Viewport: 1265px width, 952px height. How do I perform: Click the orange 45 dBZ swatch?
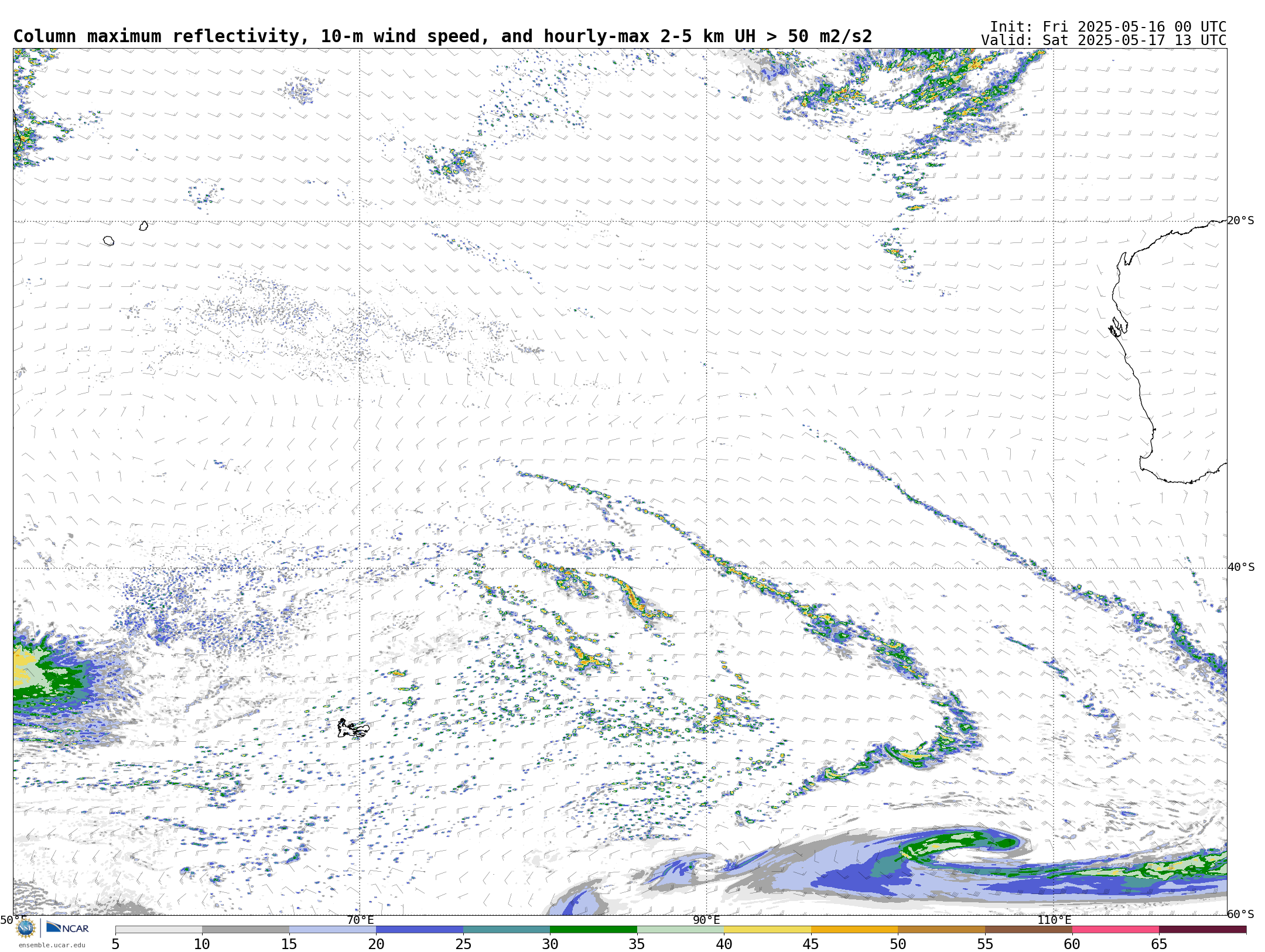[x=854, y=930]
